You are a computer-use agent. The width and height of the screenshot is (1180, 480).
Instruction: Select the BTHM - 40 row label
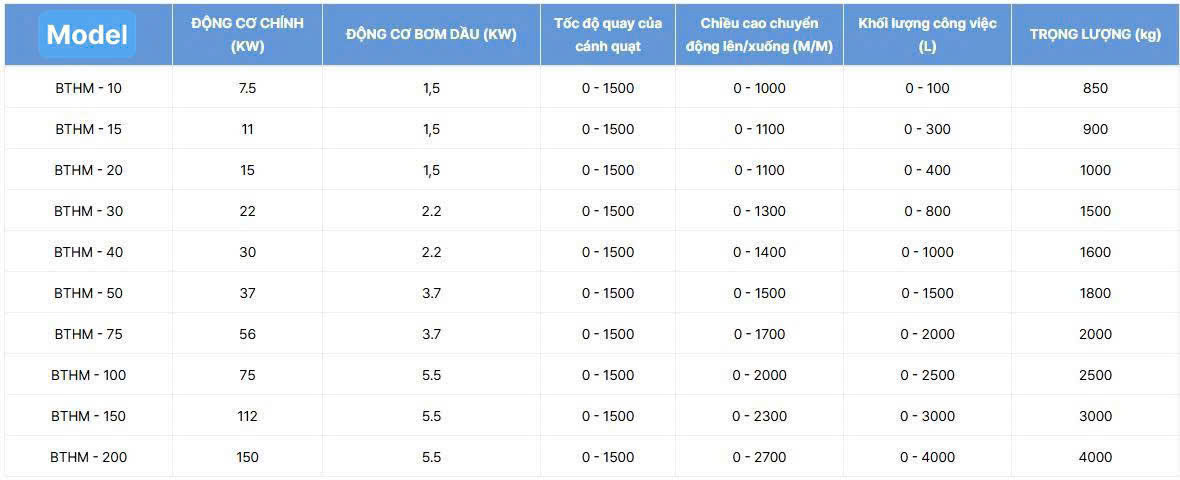[x=88, y=252]
